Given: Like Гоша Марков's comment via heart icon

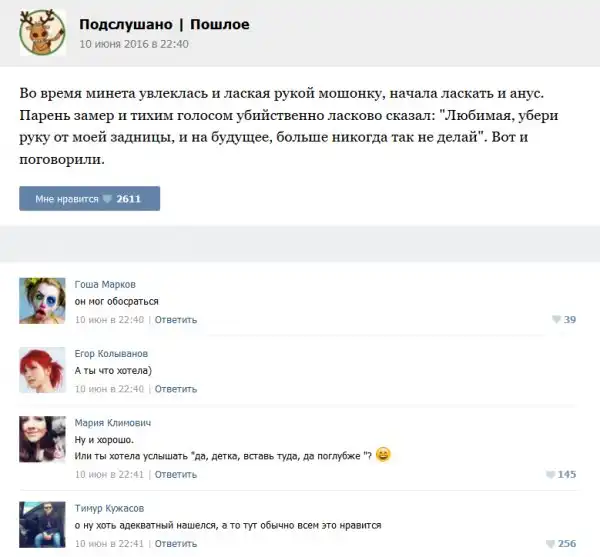Looking at the screenshot, I should (x=556, y=319).
